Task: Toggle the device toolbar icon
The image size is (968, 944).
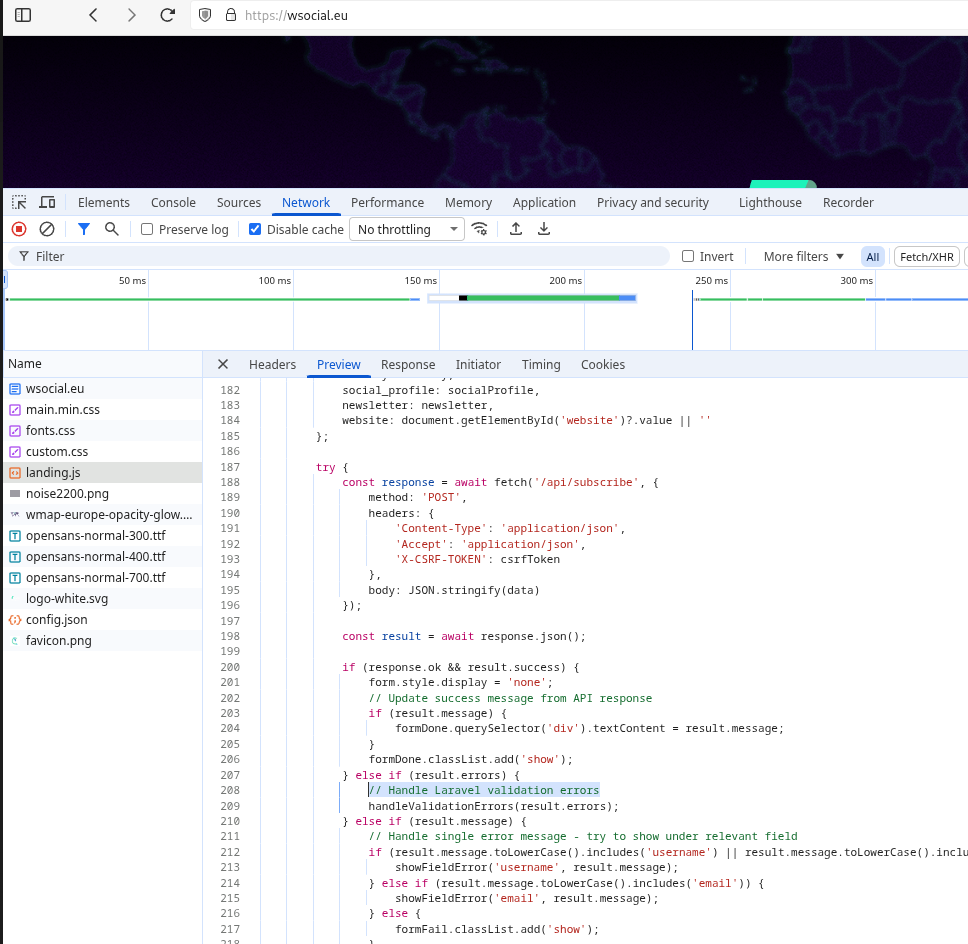Action: 47,202
